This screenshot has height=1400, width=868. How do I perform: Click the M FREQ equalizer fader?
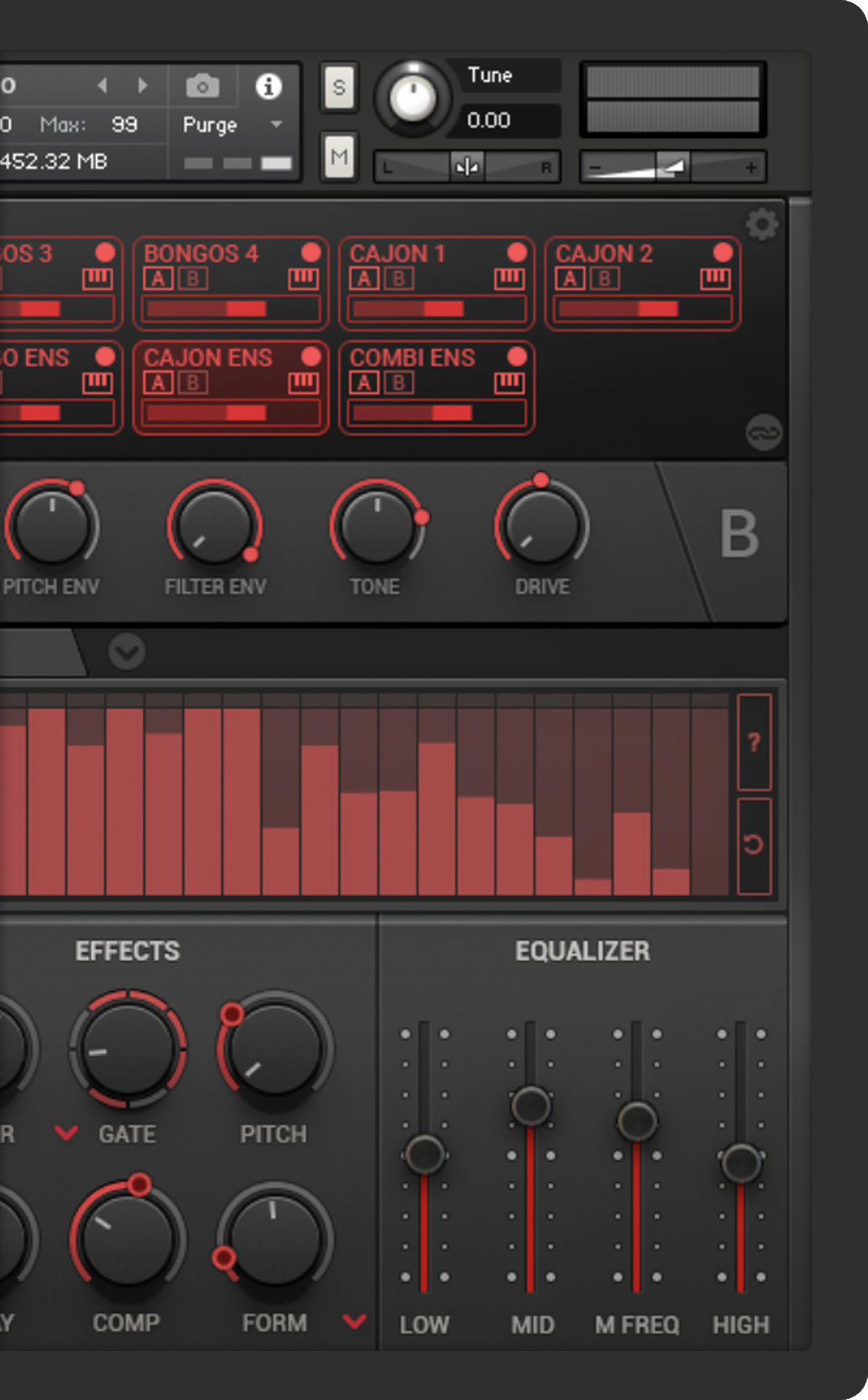pos(637,1121)
